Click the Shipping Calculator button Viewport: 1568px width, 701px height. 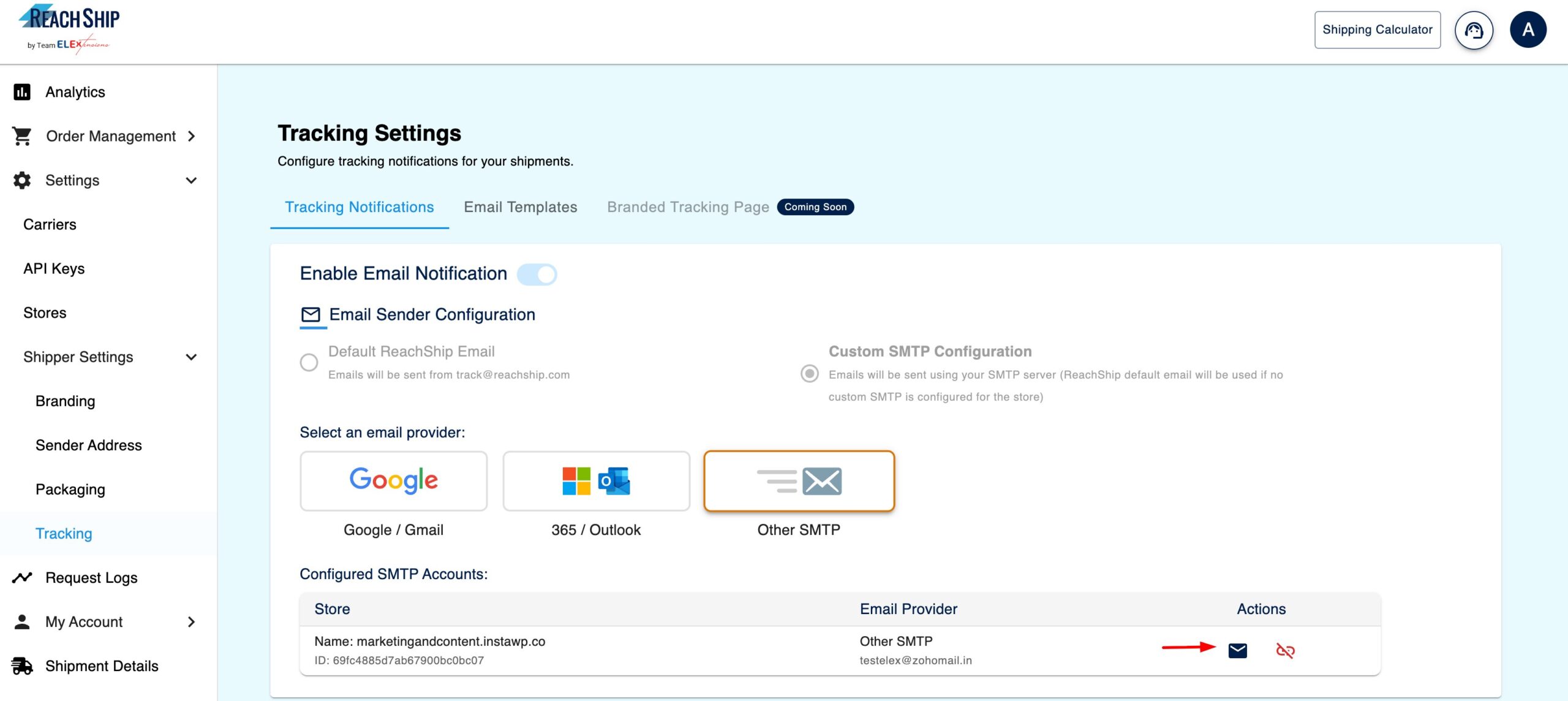click(x=1378, y=29)
